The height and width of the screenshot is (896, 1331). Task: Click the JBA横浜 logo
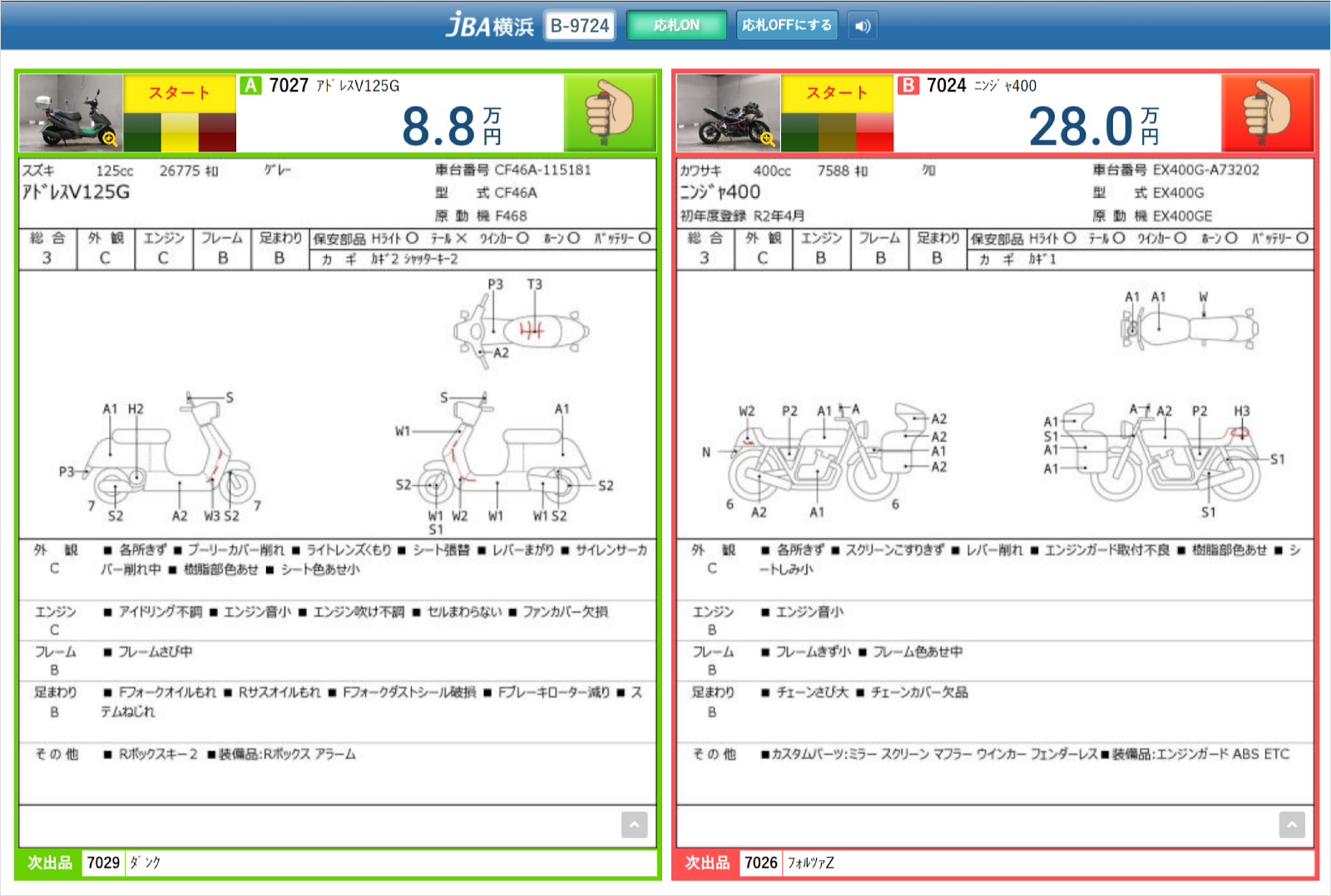(490, 26)
